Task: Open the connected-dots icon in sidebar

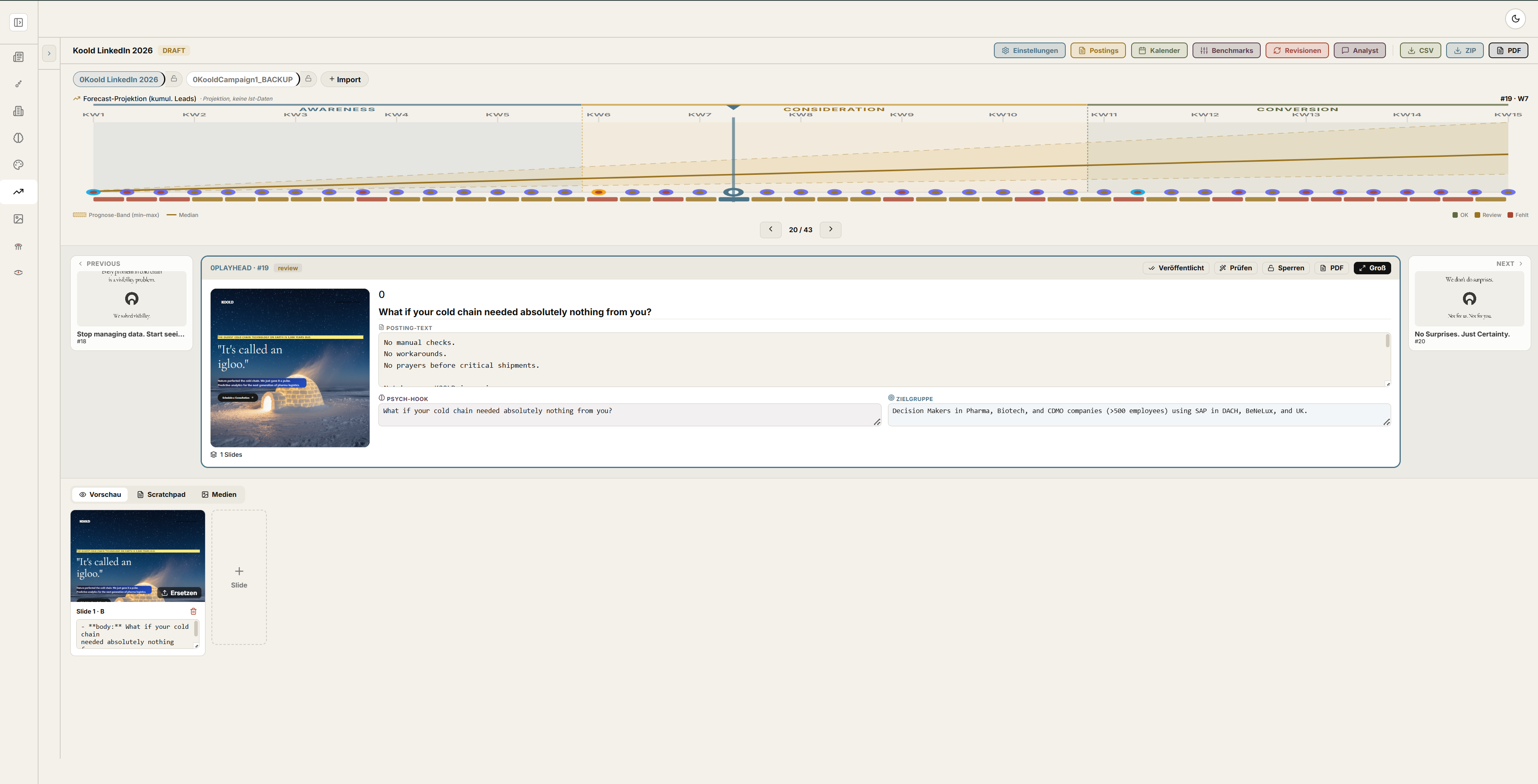Action: (18, 84)
